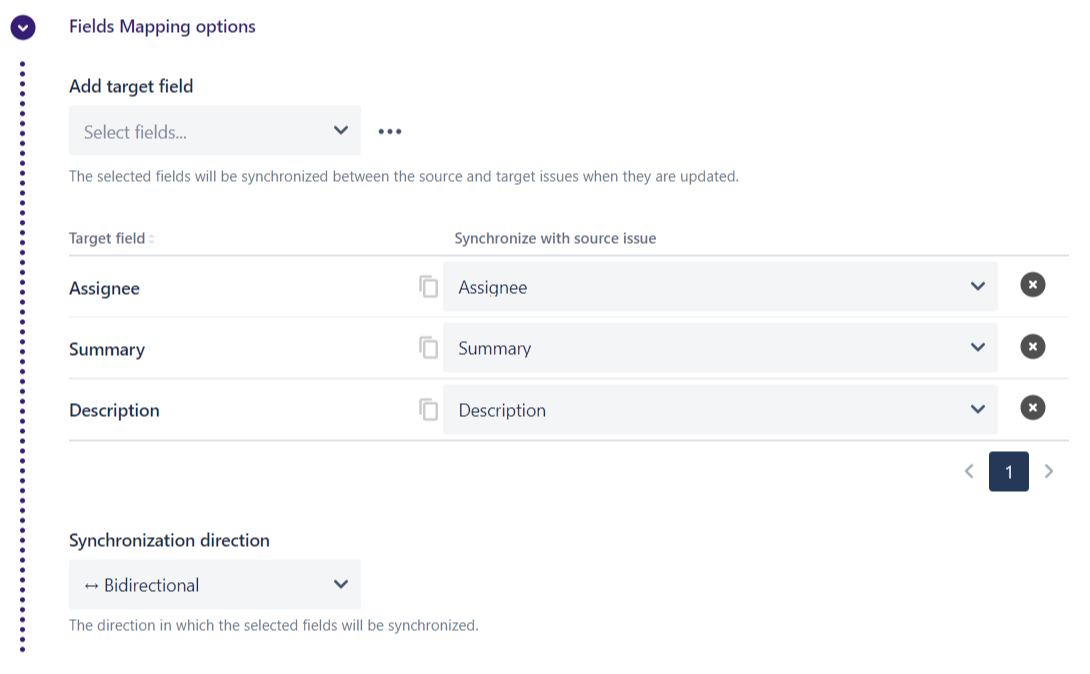Image resolution: width=1090 pixels, height=674 pixels.
Task: Click the three-dot more options icon
Action: pos(389,131)
